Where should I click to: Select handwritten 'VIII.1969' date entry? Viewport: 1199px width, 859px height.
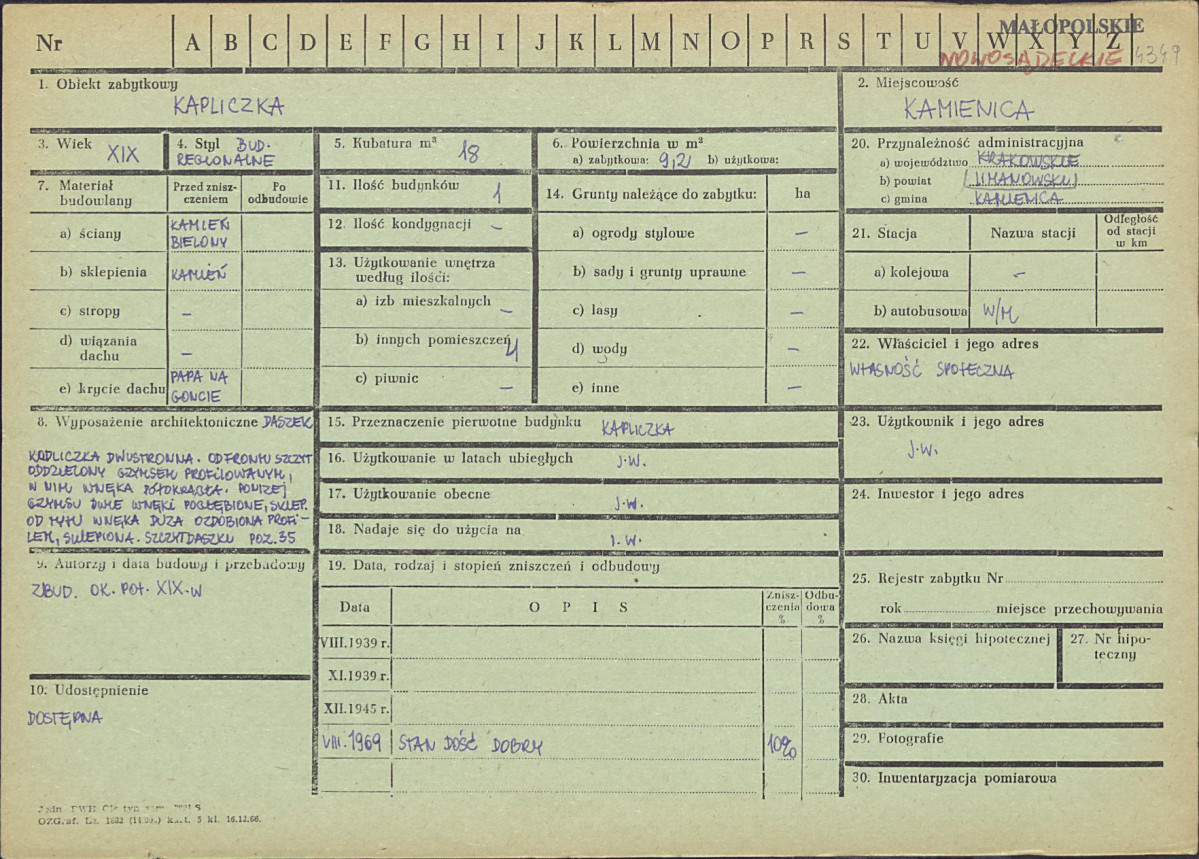coord(352,743)
